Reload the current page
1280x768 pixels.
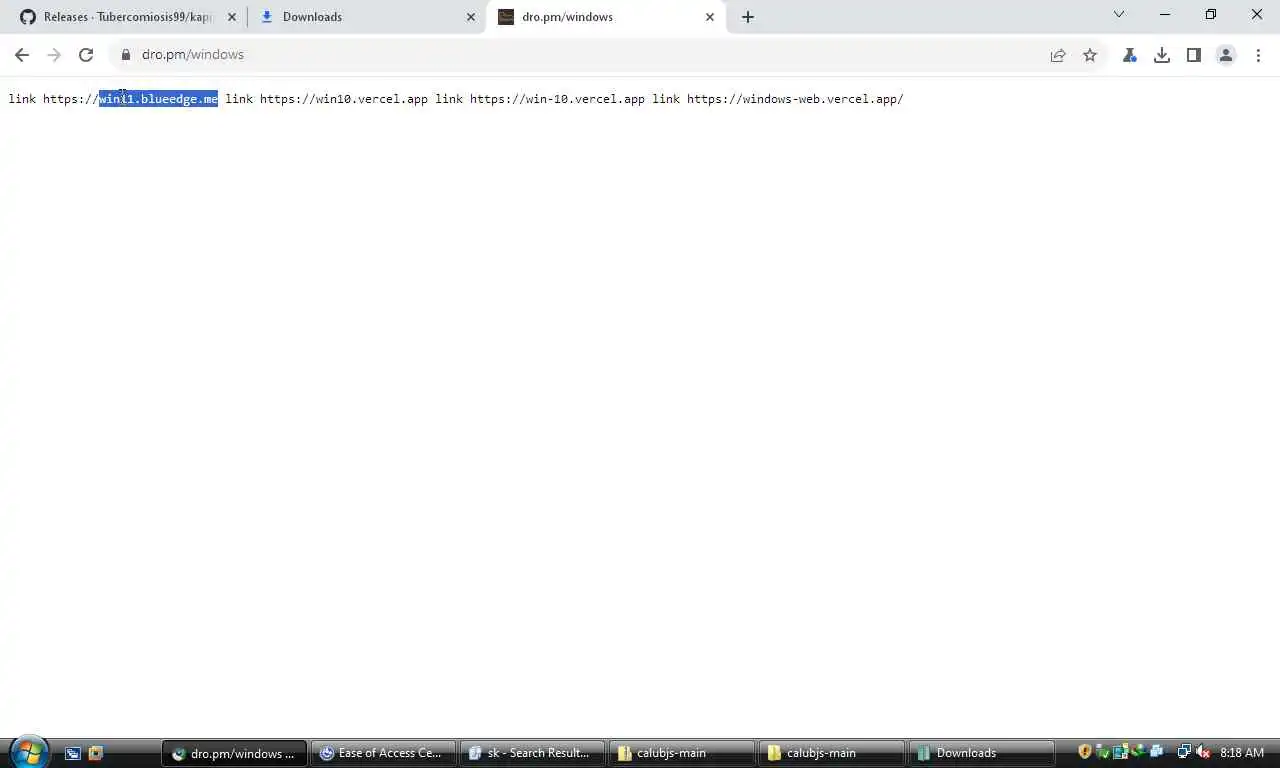tap(86, 55)
